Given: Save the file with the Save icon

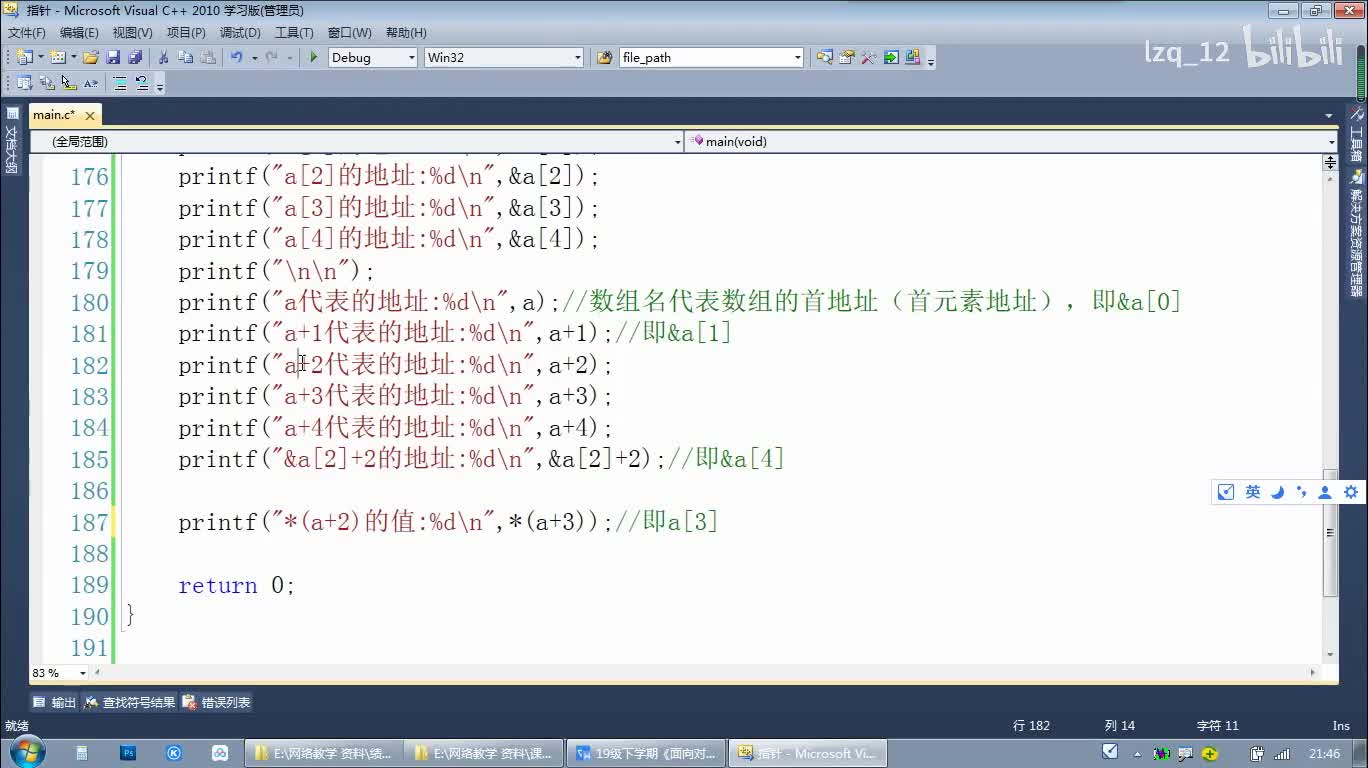Looking at the screenshot, I should [x=113, y=58].
